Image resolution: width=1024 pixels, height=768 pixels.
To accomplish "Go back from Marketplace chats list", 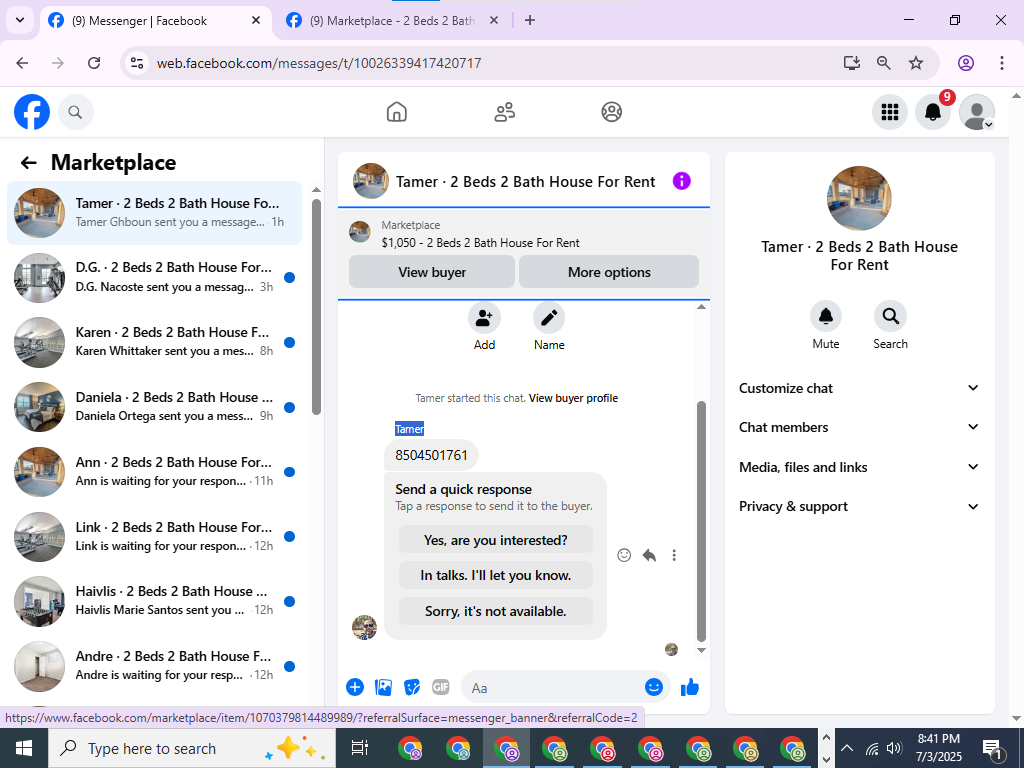I will click(x=28, y=163).
